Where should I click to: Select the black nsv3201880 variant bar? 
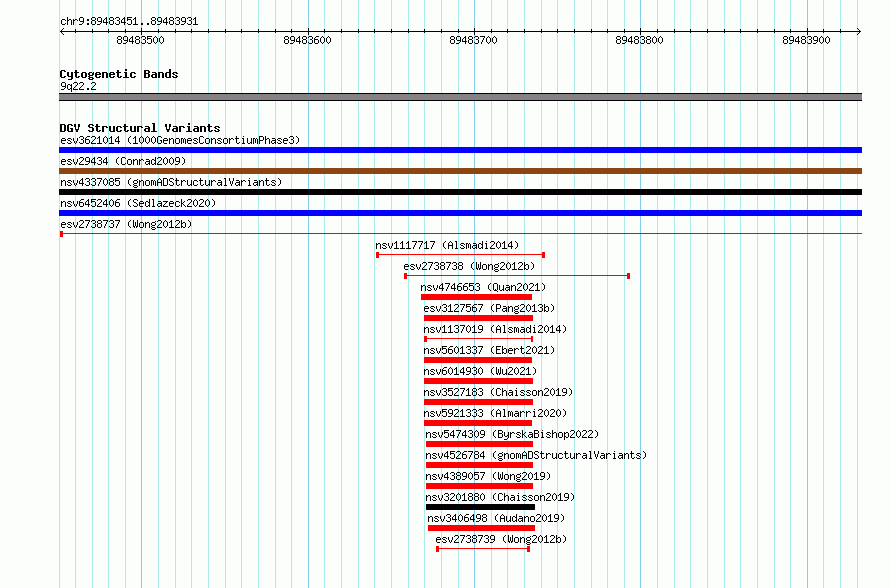click(480, 507)
